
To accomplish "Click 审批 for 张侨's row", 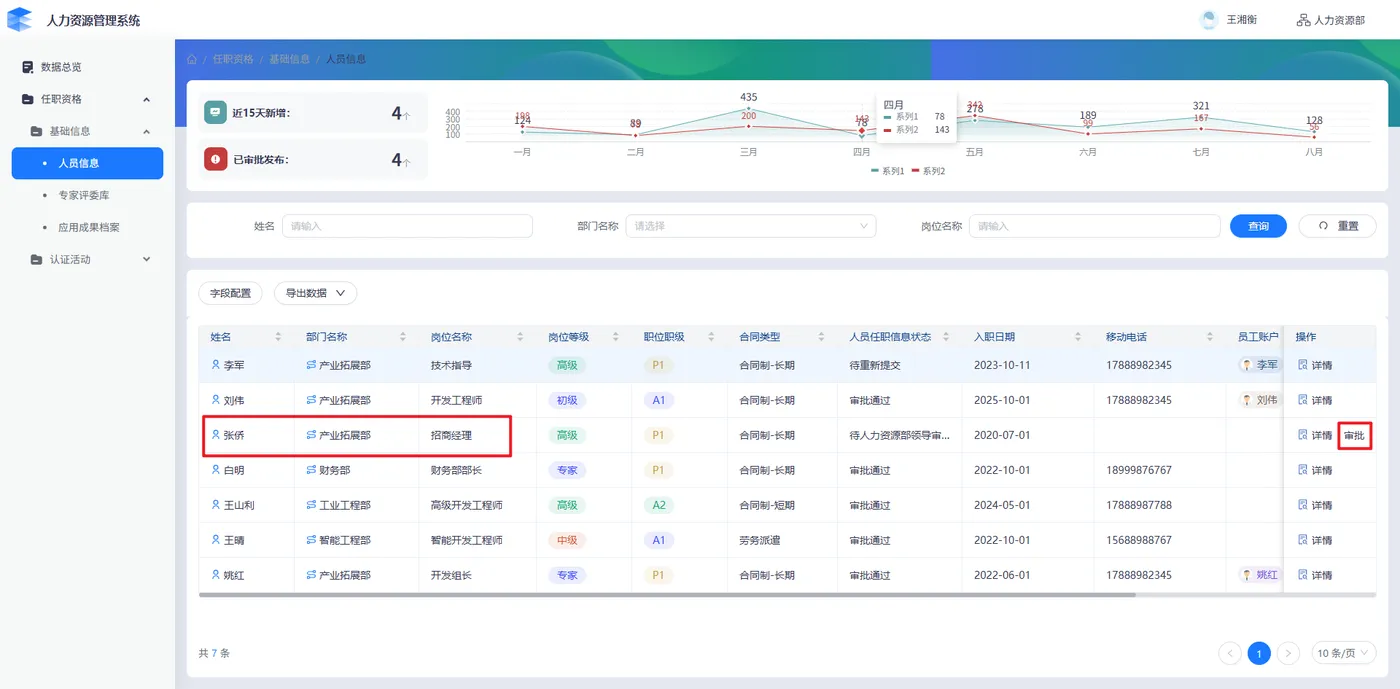I will [1354, 435].
